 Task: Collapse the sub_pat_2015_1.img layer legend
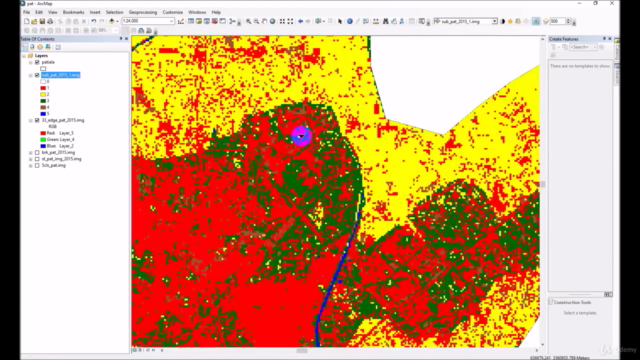[x=31, y=75]
